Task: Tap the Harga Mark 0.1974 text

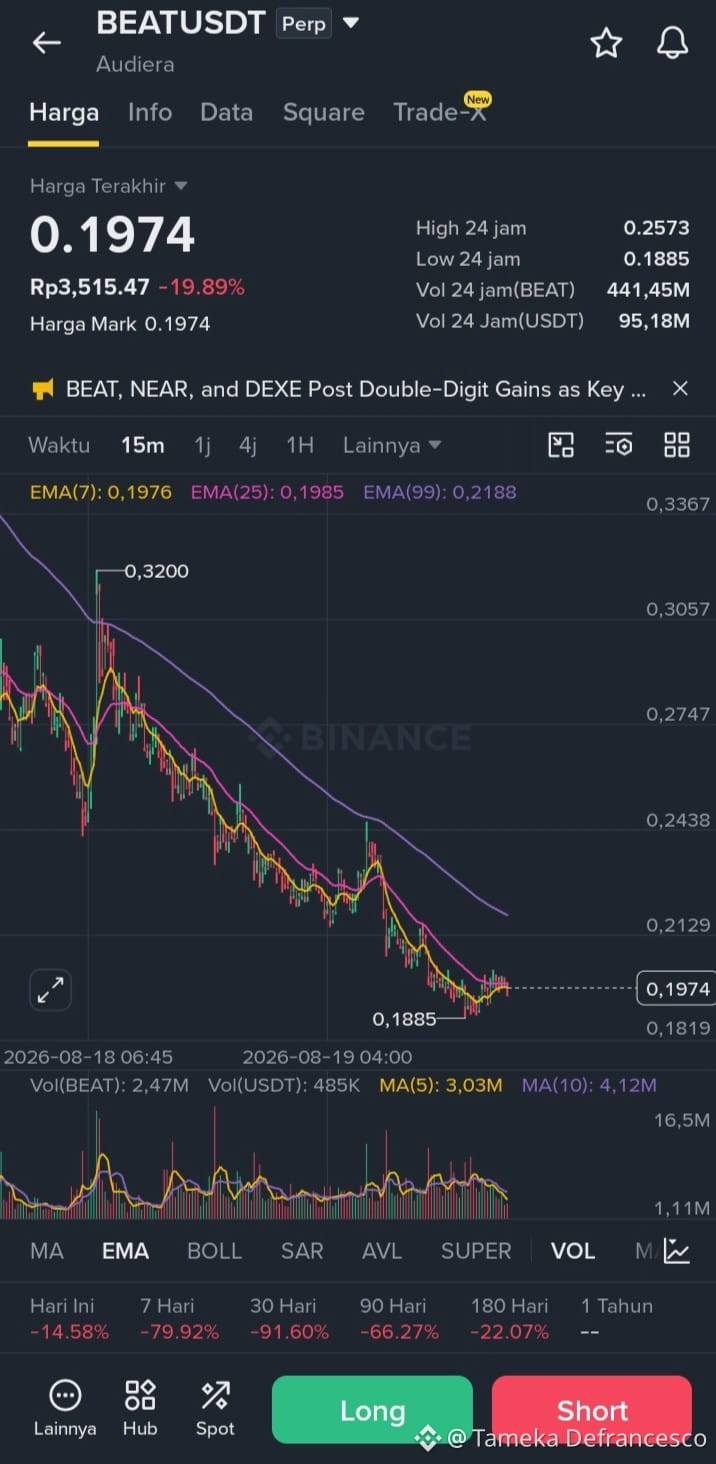Action: point(120,324)
